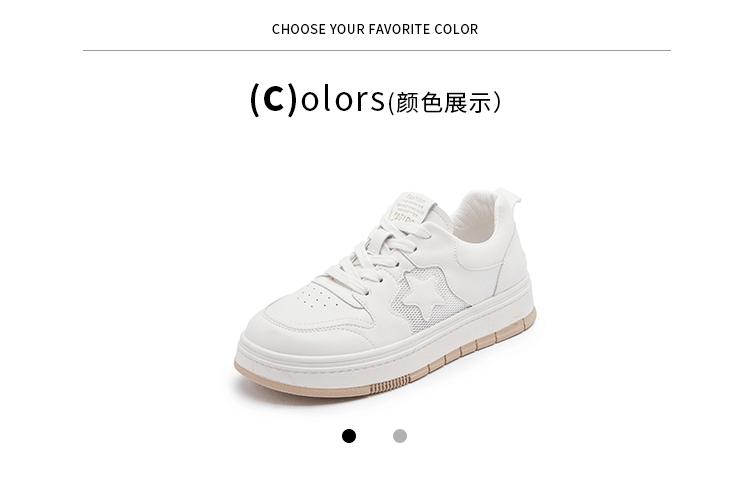Switch to the gray carousel dot
The width and height of the screenshot is (750, 502).
(400, 436)
